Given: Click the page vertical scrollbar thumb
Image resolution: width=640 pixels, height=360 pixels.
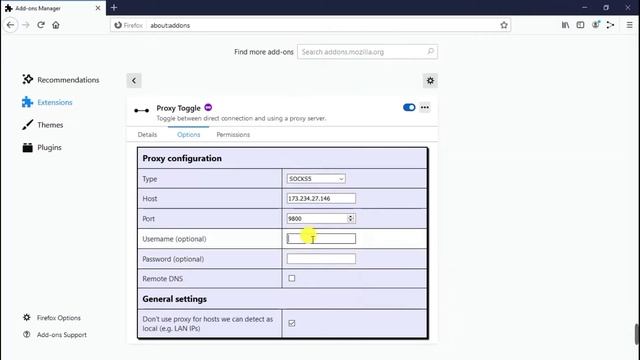Looking at the screenshot, I should (637, 335).
